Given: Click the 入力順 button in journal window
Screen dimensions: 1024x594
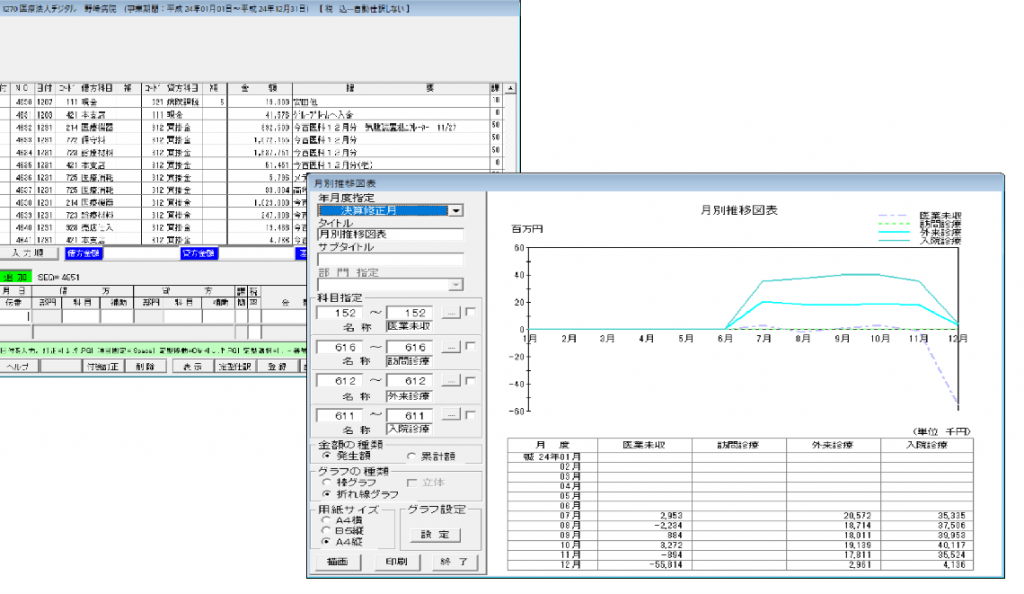Looking at the screenshot, I should point(28,253).
